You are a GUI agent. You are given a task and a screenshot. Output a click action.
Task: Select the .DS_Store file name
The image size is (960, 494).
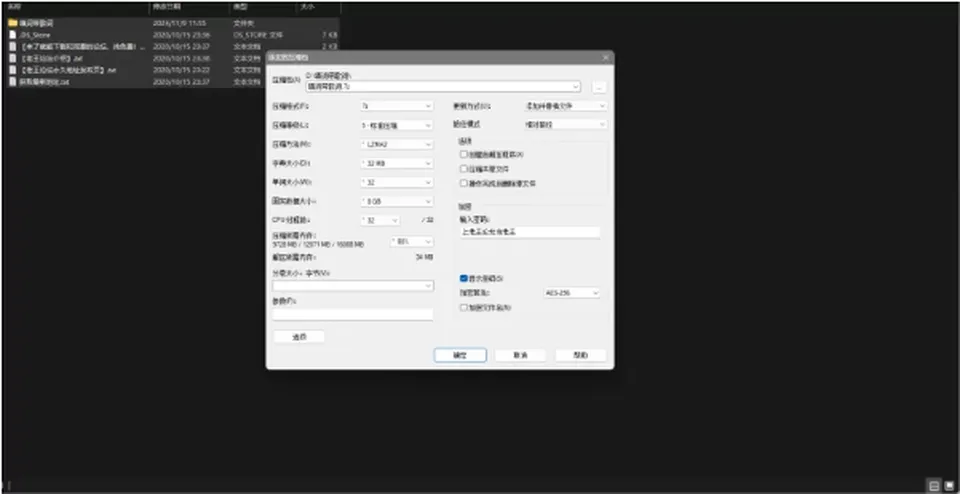tap(35, 35)
